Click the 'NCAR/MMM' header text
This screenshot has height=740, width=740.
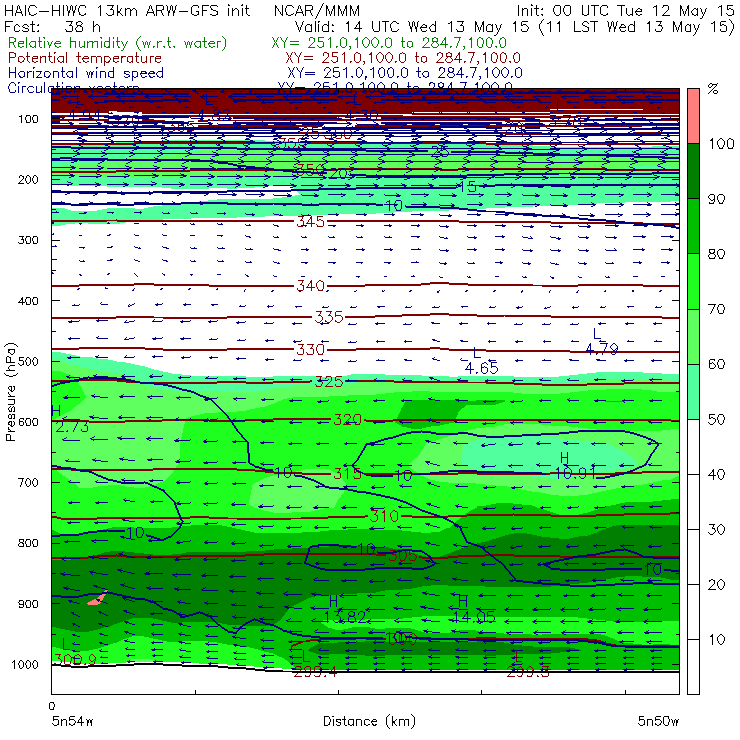click(317, 11)
